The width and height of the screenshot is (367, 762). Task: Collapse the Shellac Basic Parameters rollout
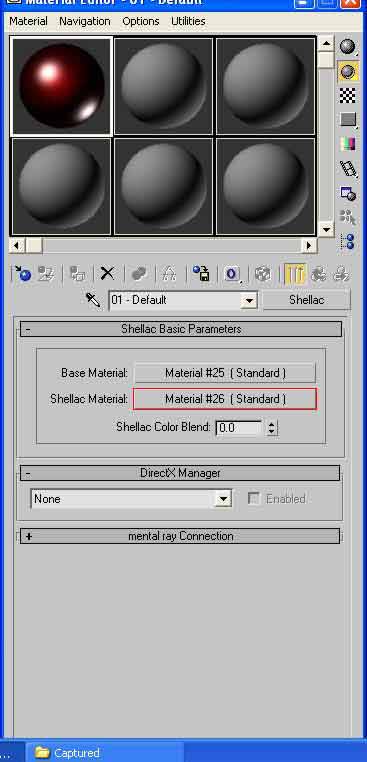pyautogui.click(x=180, y=329)
